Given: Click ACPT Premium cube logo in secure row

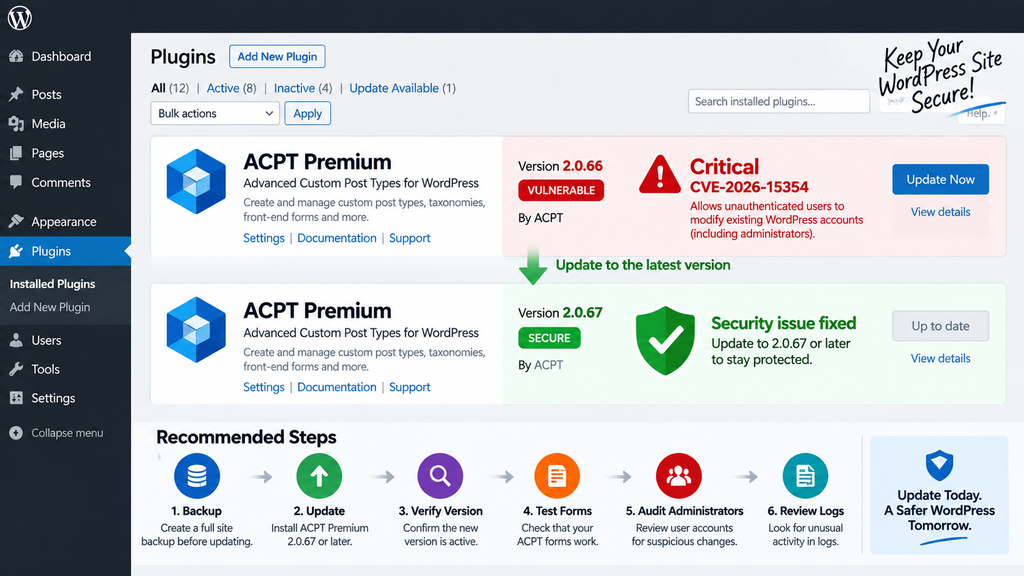Looking at the screenshot, I should [196, 330].
